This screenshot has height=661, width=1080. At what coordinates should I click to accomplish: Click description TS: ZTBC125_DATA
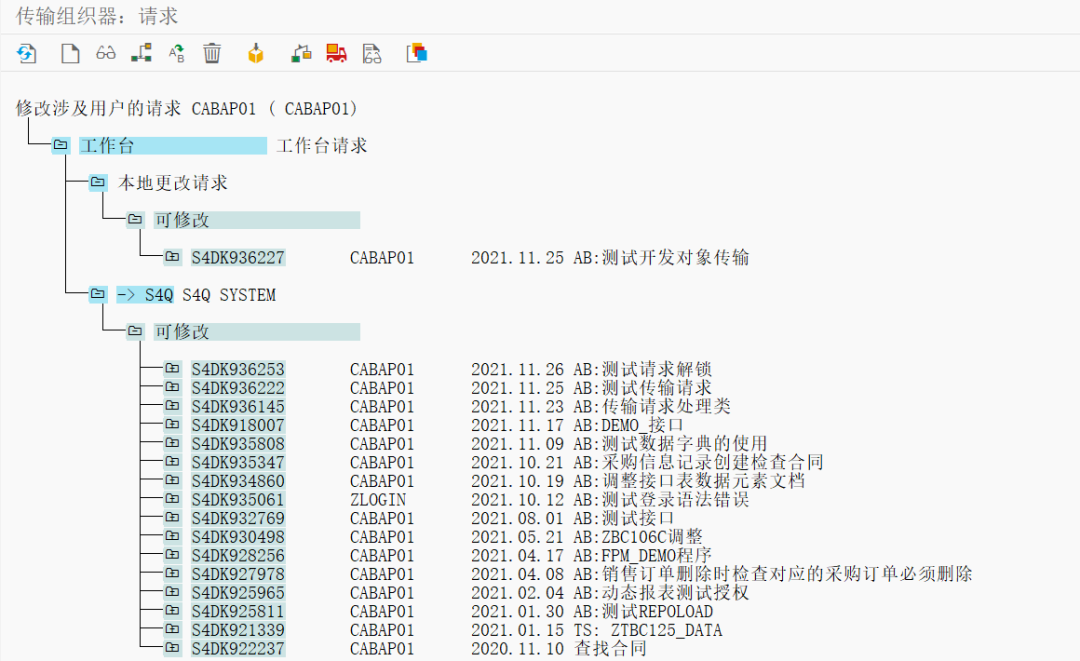647,629
